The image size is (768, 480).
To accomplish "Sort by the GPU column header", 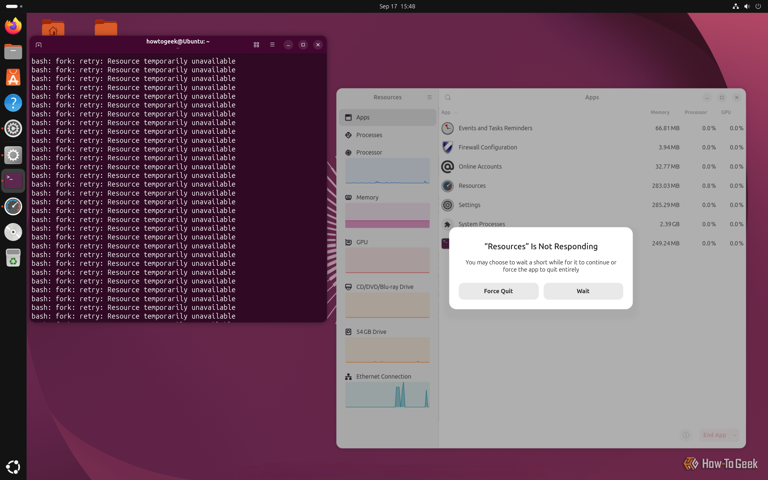I will pos(726,112).
